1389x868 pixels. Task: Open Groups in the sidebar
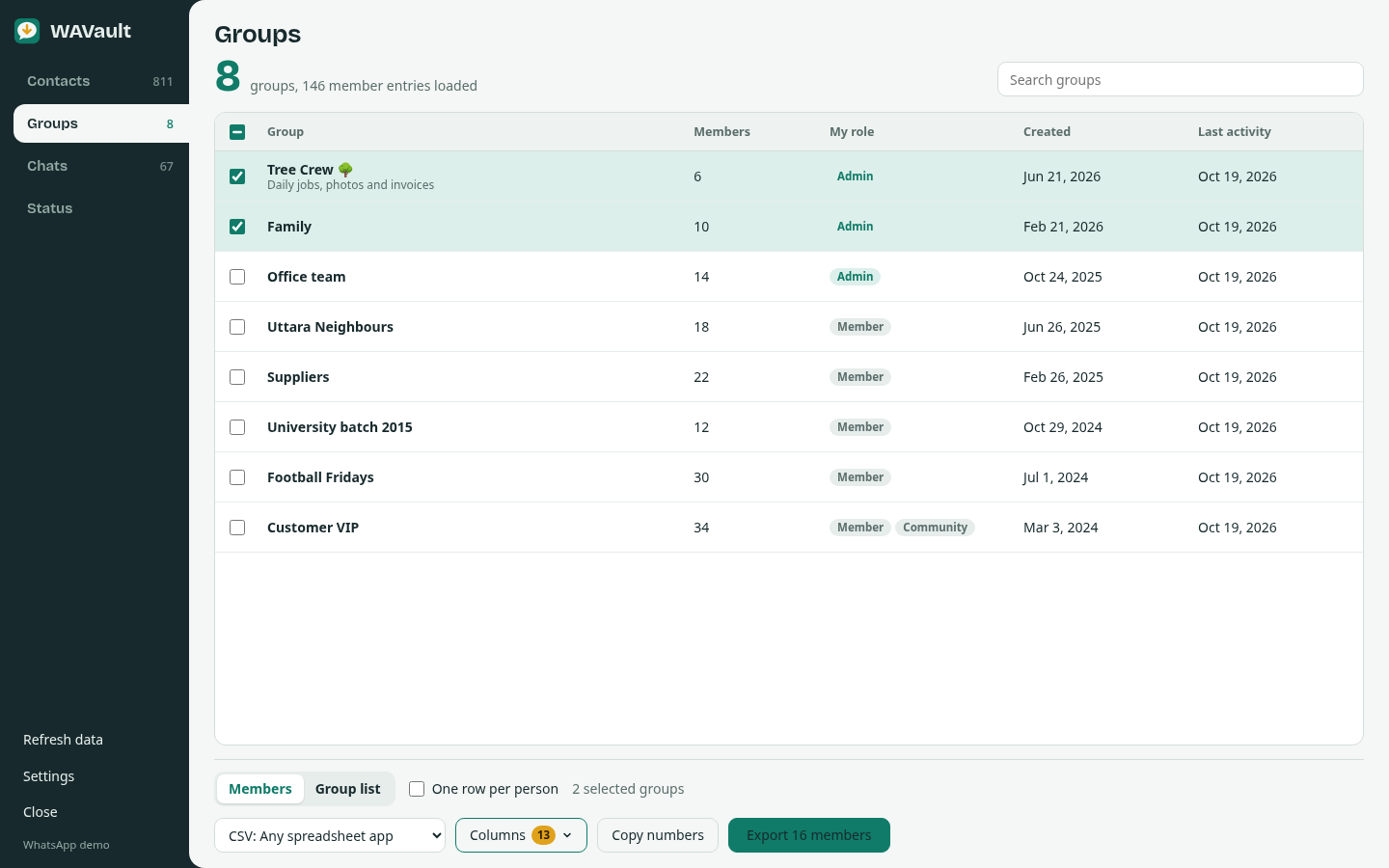(100, 123)
